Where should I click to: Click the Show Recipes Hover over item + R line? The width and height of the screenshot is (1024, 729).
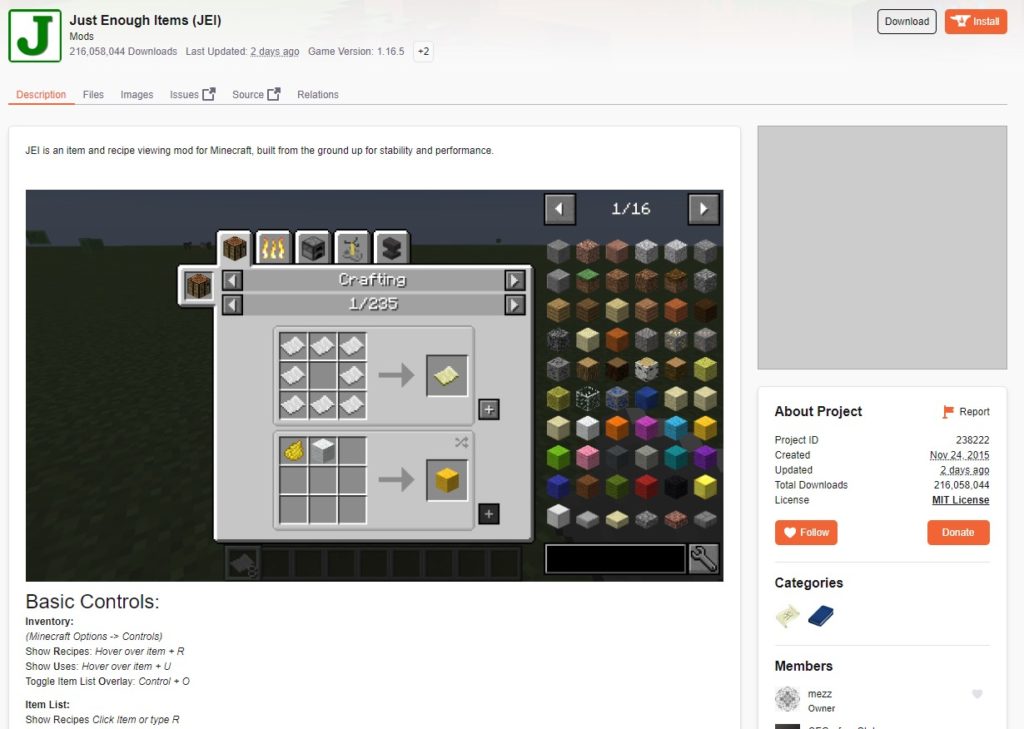point(104,651)
